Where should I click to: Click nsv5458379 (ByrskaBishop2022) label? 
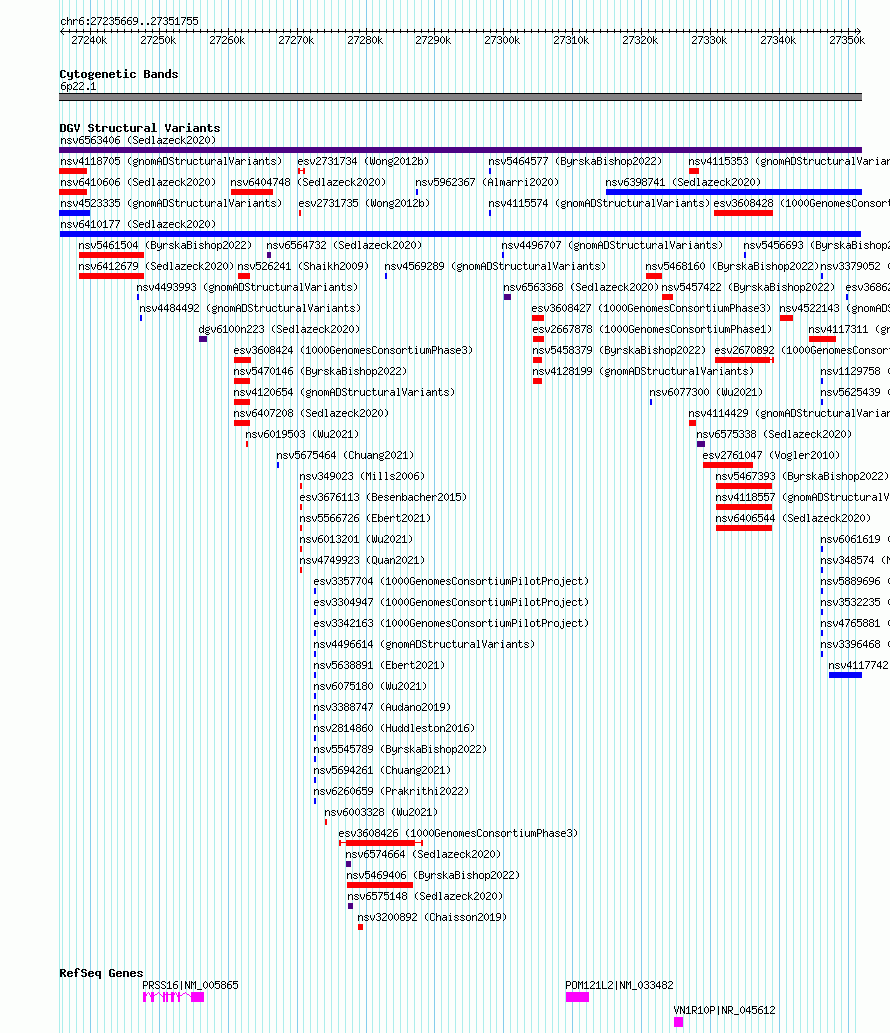(619, 351)
